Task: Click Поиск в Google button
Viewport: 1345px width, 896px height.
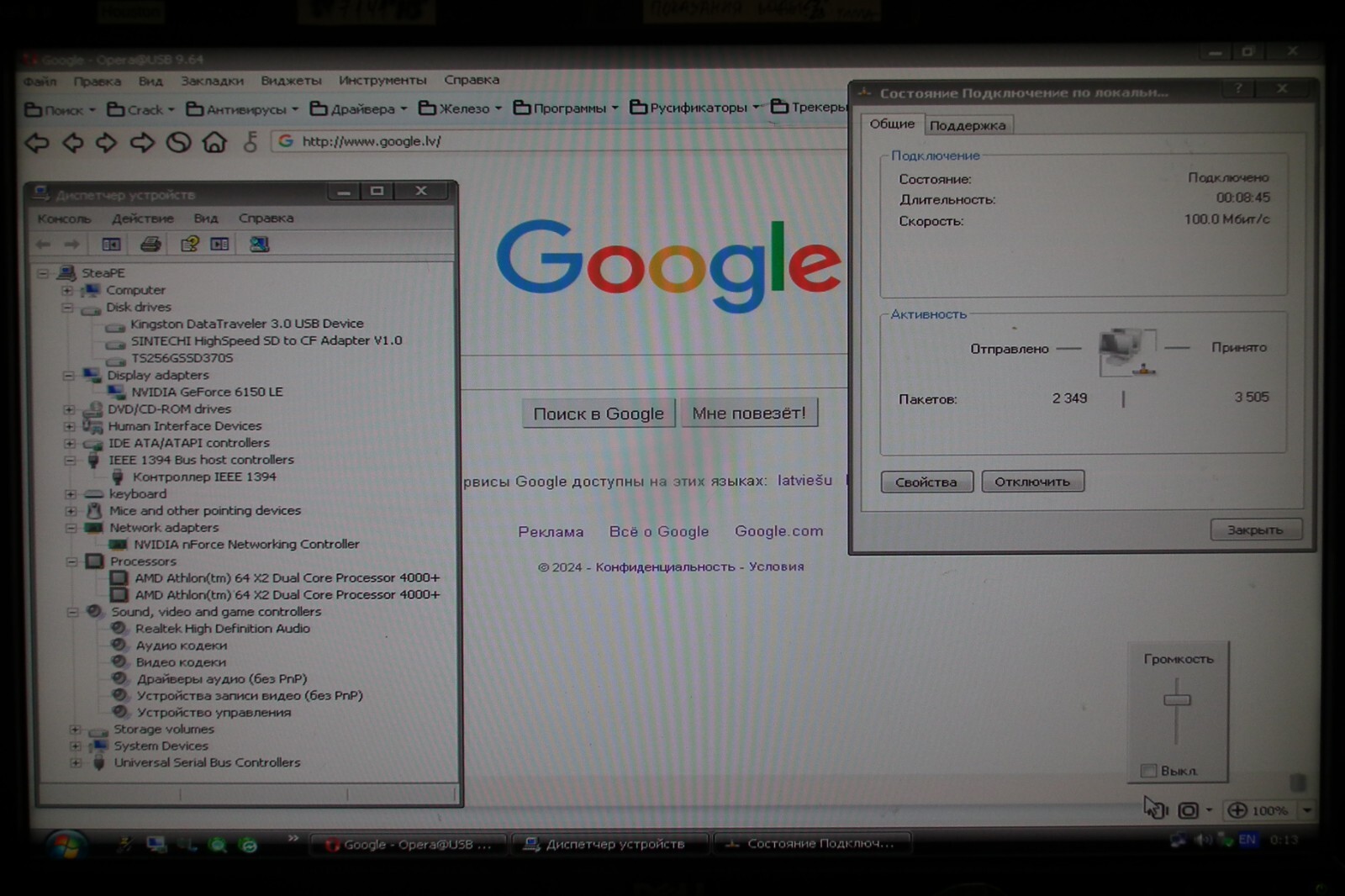Action: point(599,414)
